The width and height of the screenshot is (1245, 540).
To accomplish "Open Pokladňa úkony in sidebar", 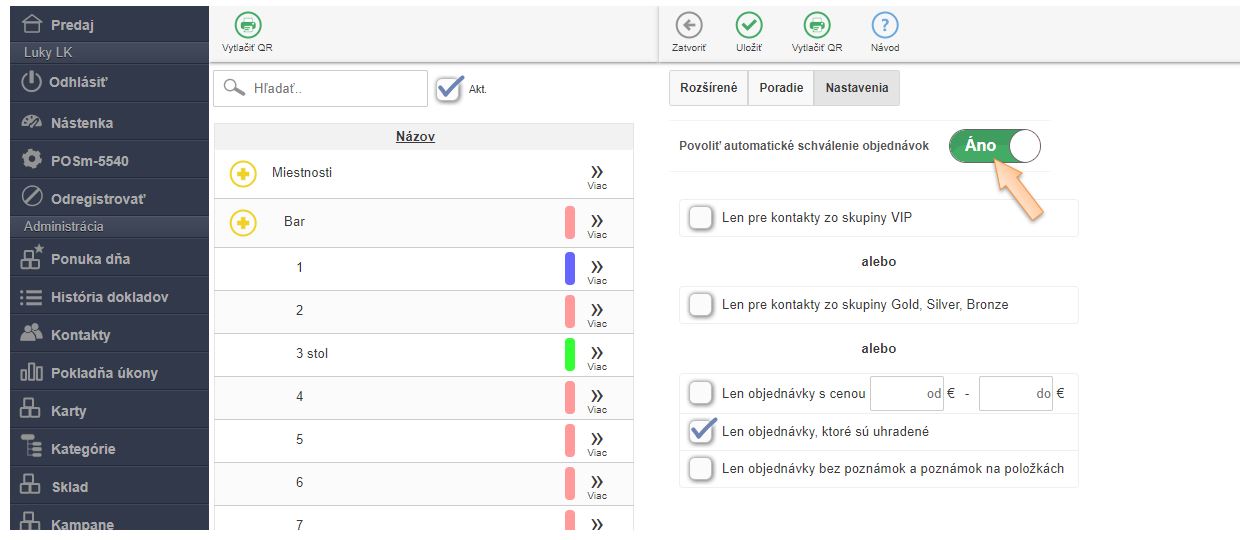I will [104, 373].
